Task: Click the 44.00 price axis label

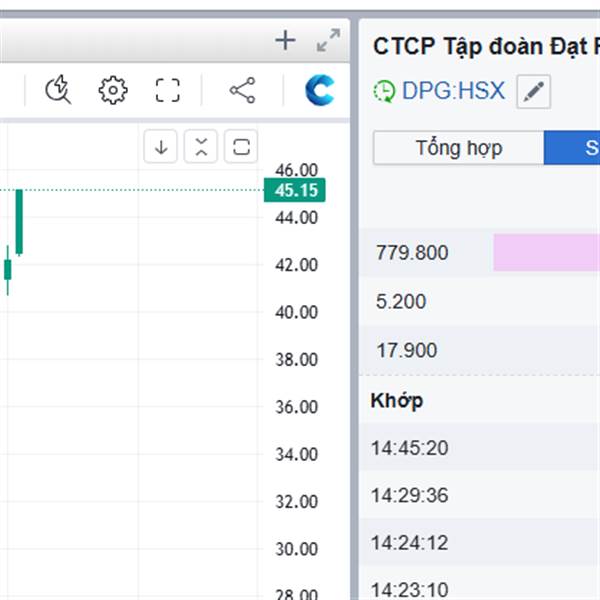Action: [297, 217]
